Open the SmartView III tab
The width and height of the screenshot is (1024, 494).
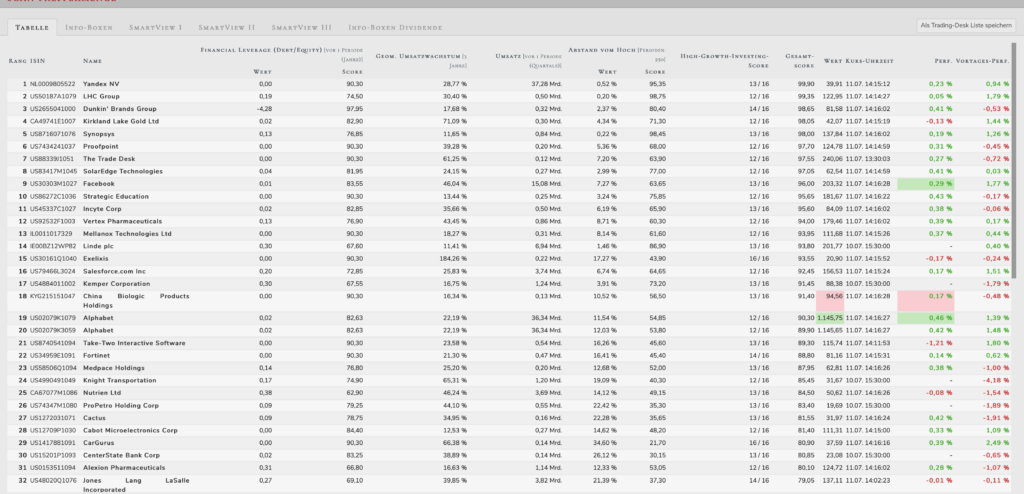(302, 27)
